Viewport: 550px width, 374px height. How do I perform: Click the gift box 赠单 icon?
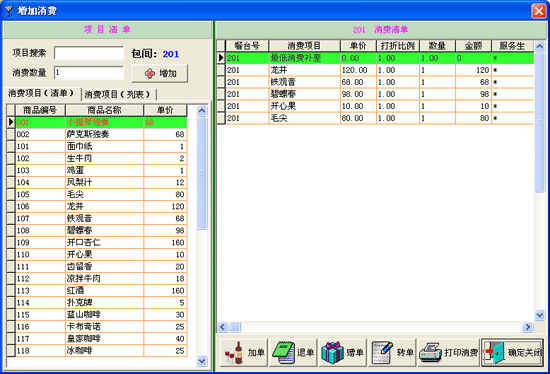coord(333,353)
